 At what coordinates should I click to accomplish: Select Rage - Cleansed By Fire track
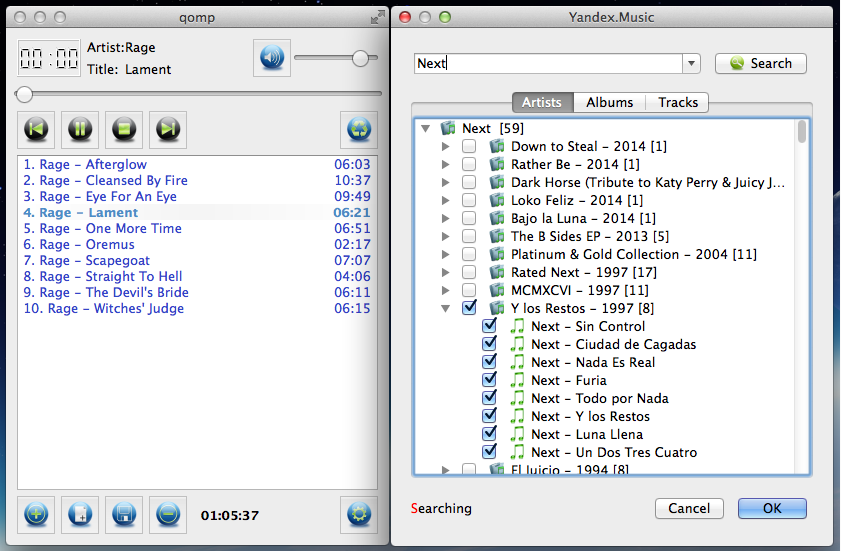(x=197, y=180)
